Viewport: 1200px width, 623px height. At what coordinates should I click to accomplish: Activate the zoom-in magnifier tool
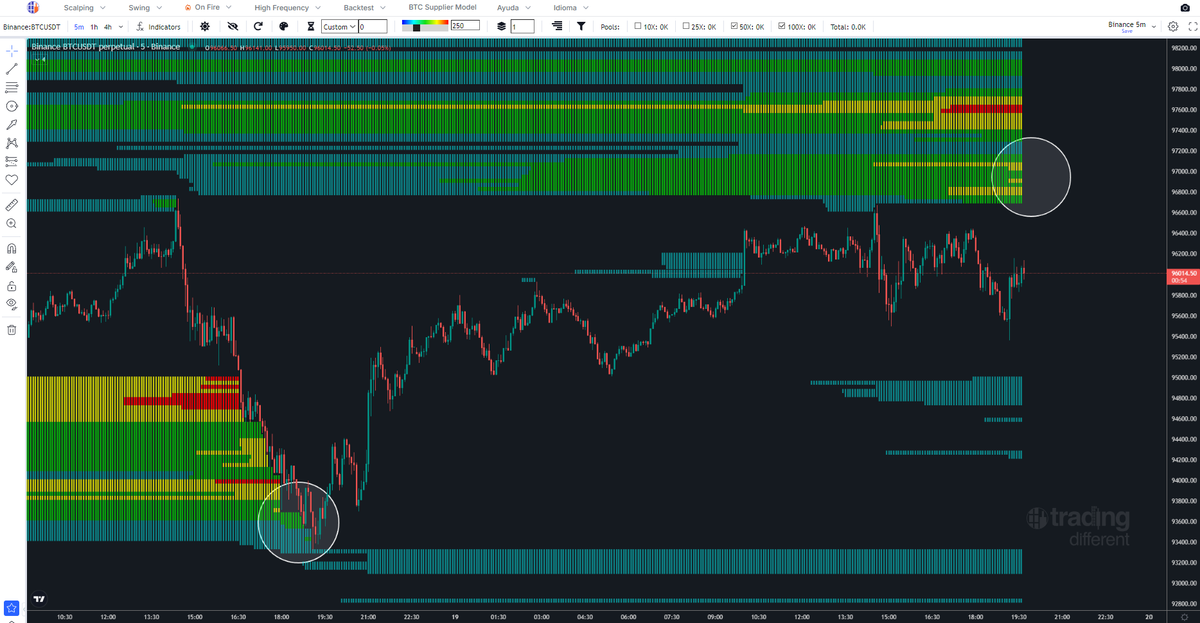point(12,222)
